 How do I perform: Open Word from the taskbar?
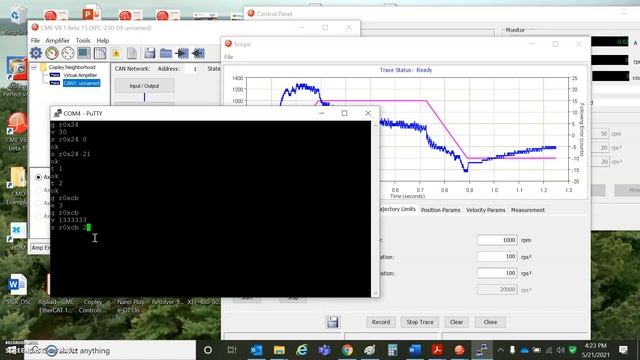pyautogui.click(x=415, y=350)
